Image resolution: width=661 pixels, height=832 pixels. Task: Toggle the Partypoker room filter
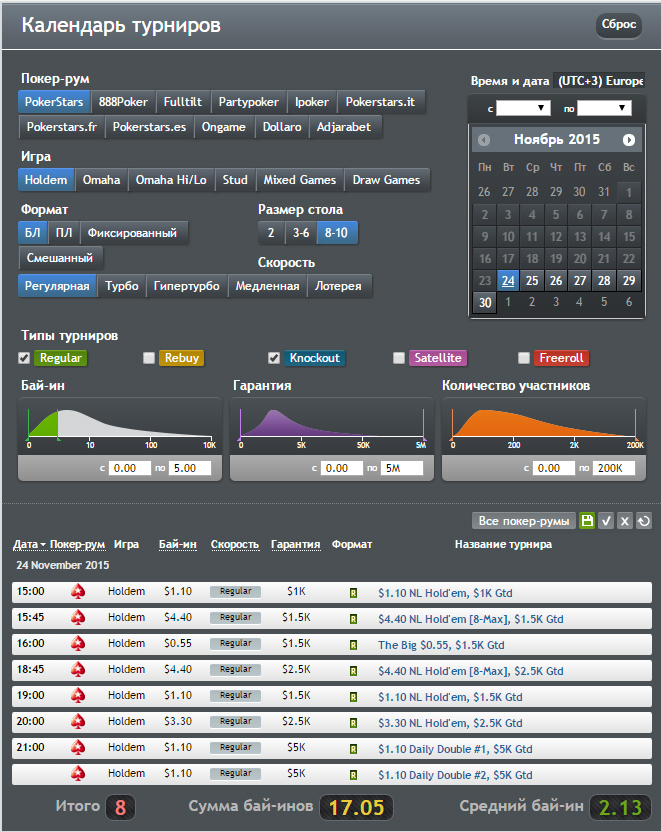(248, 102)
